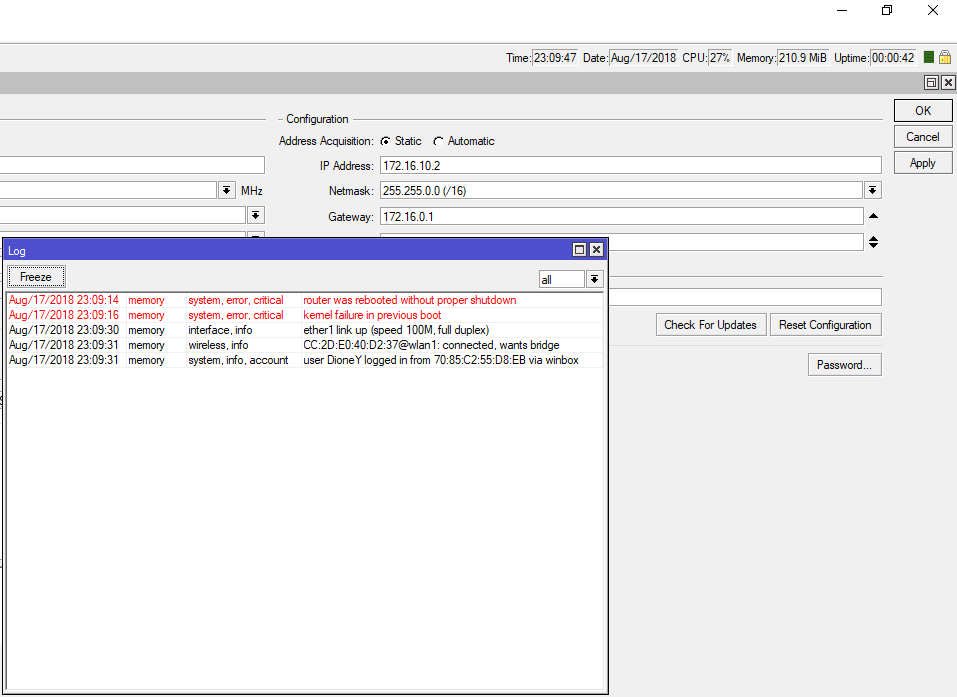Click the IP Address field 172.16.10.2
The image size is (957, 697).
point(630,165)
